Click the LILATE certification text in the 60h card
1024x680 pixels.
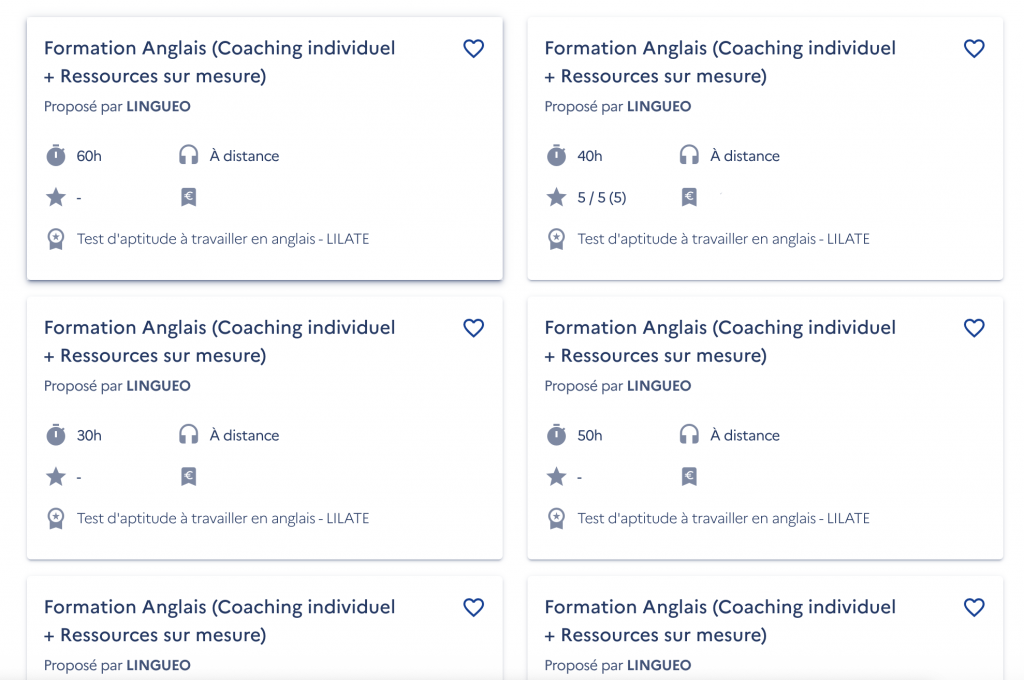[x=223, y=239]
